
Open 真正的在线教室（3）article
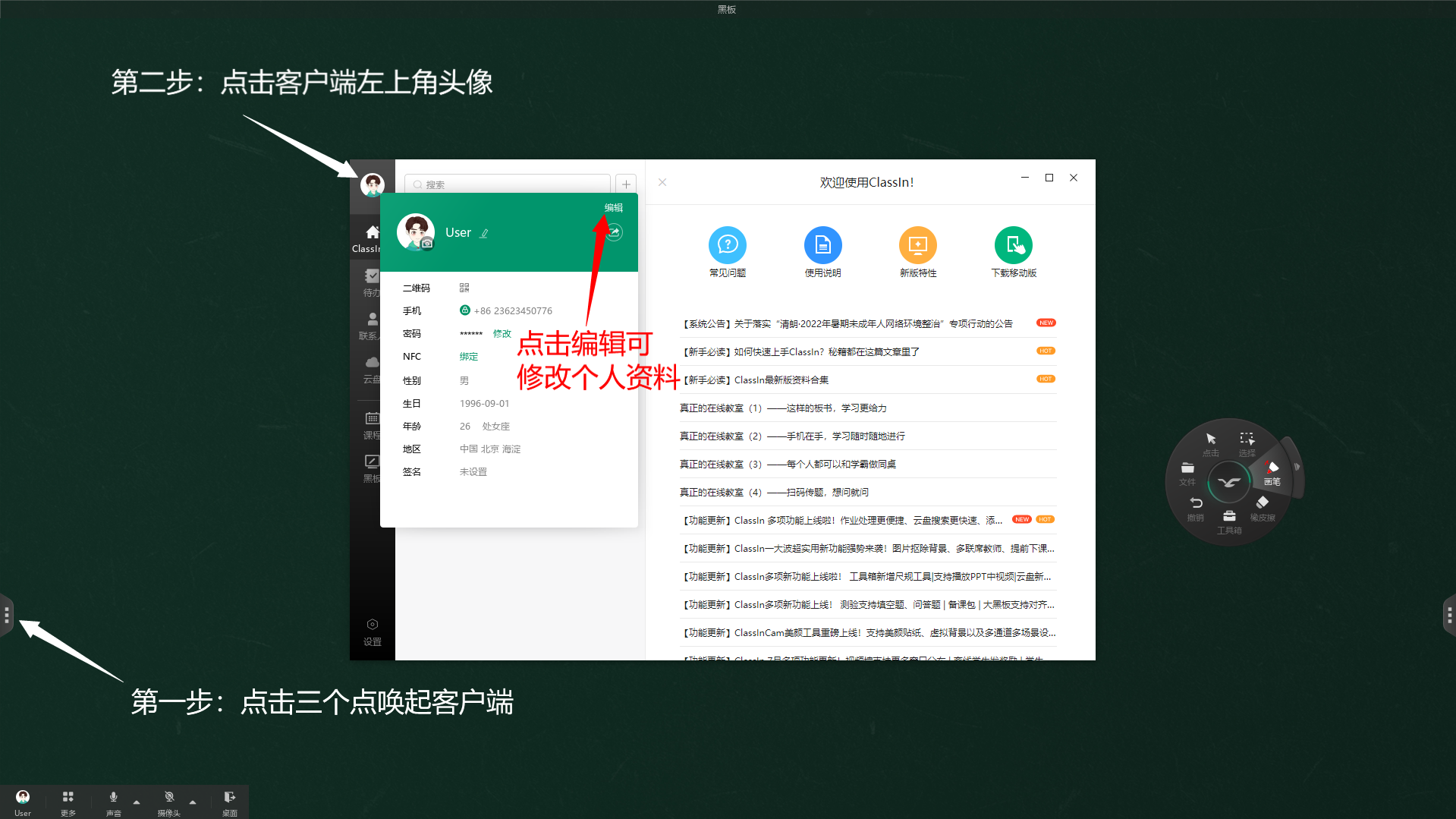point(868,464)
